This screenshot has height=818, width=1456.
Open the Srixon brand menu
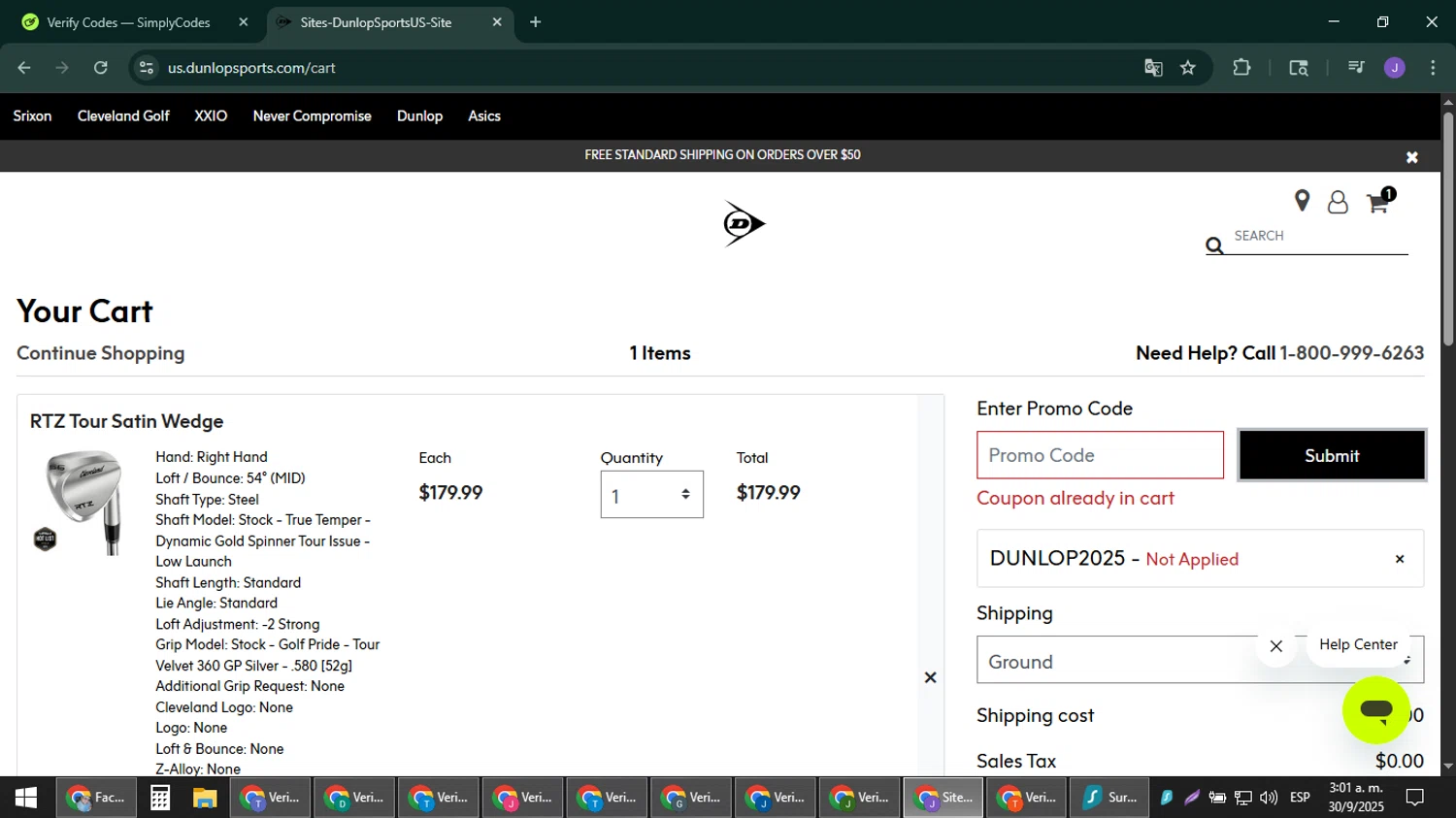click(x=32, y=115)
